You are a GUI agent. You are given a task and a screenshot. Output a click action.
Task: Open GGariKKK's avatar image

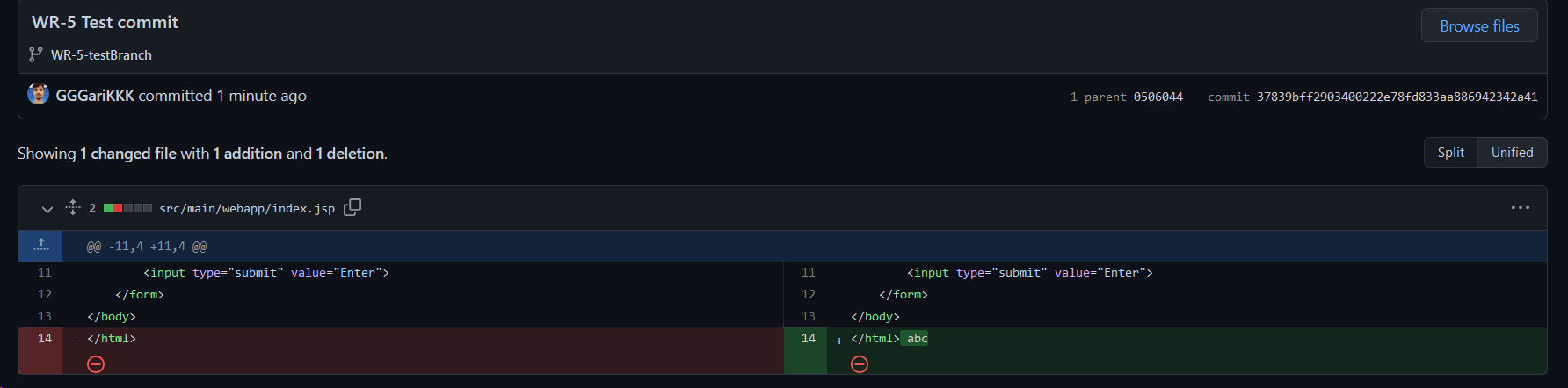pyautogui.click(x=38, y=94)
